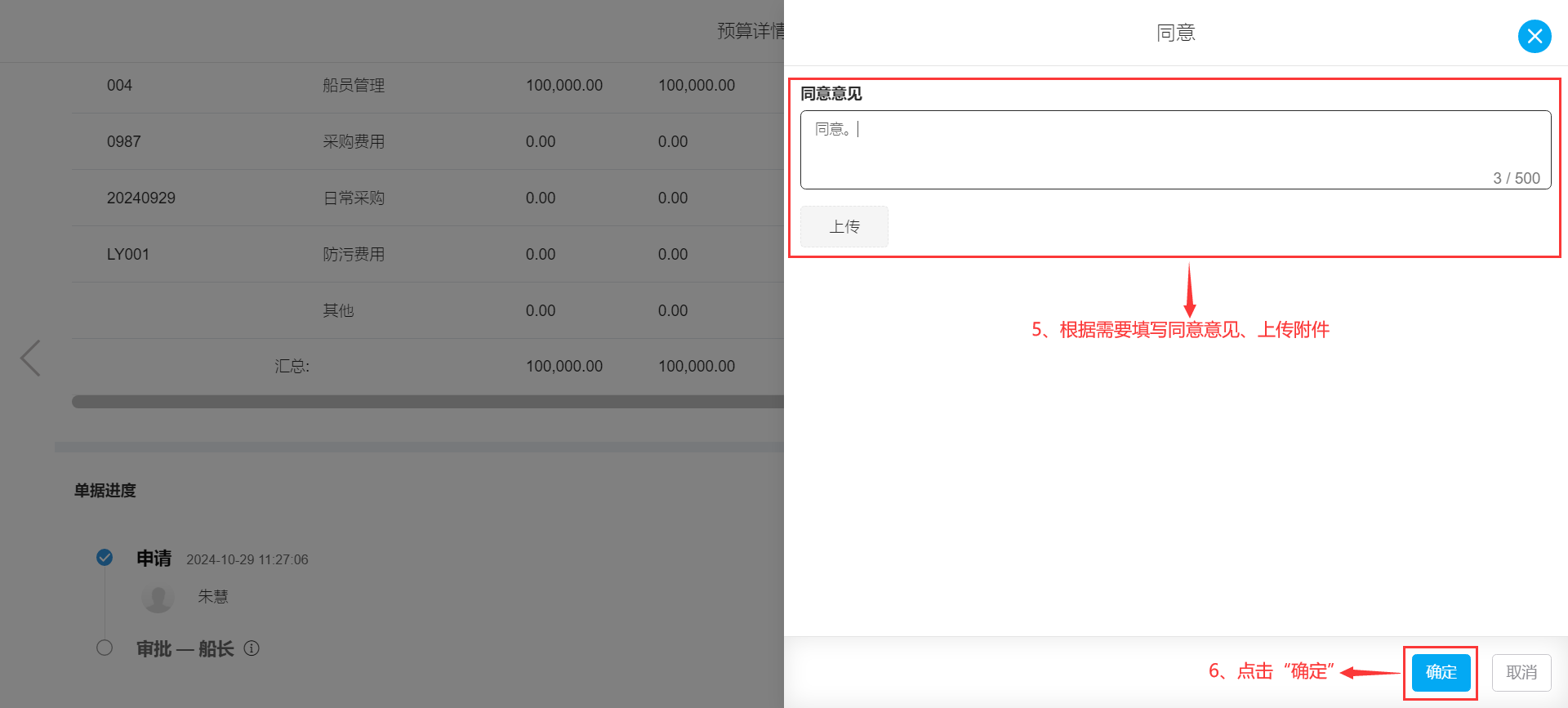Select the 其他 row label
Image resolution: width=1568 pixels, height=708 pixels.
coord(338,310)
